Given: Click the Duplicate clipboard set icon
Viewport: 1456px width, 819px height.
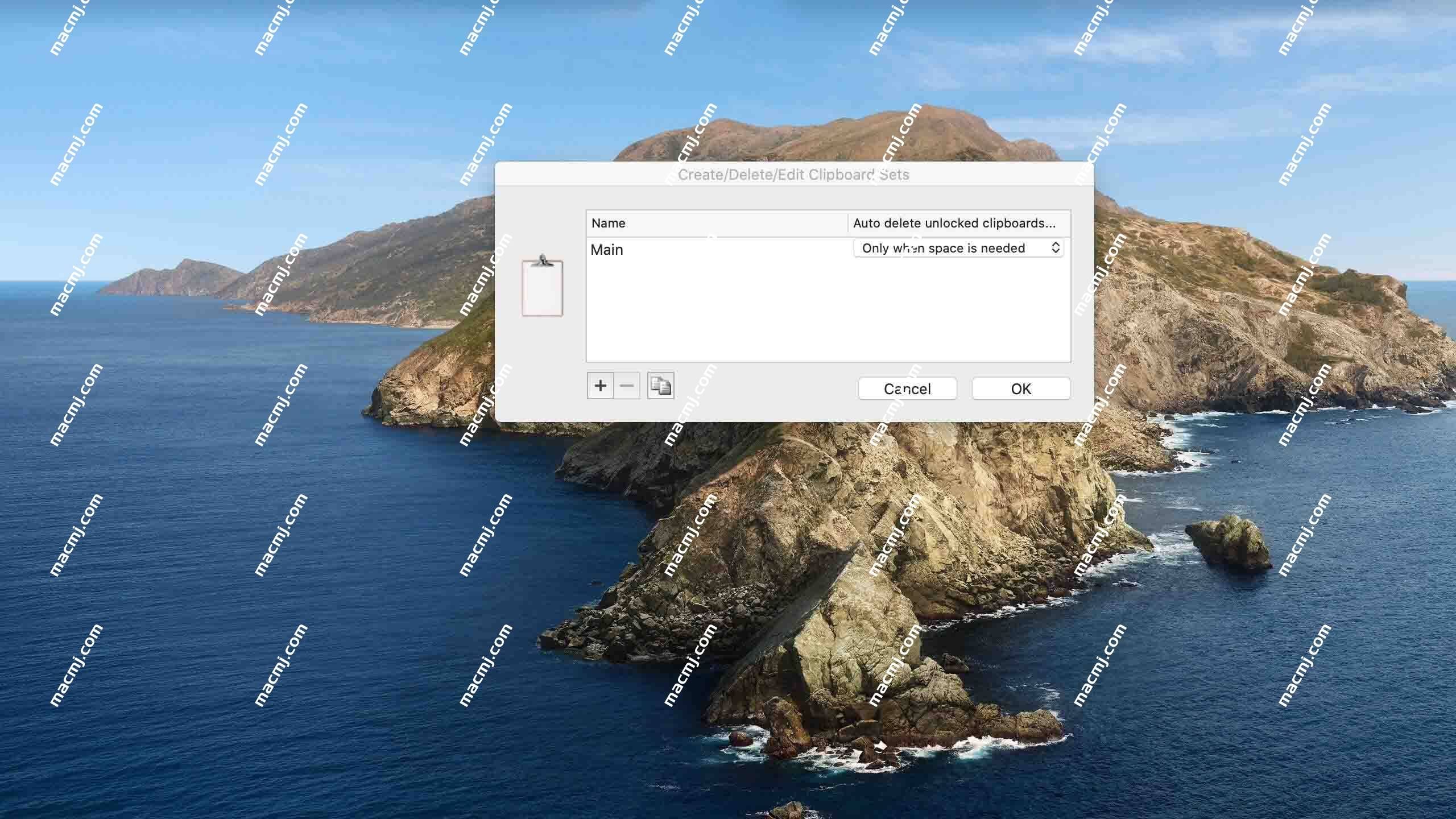Looking at the screenshot, I should (x=659, y=385).
